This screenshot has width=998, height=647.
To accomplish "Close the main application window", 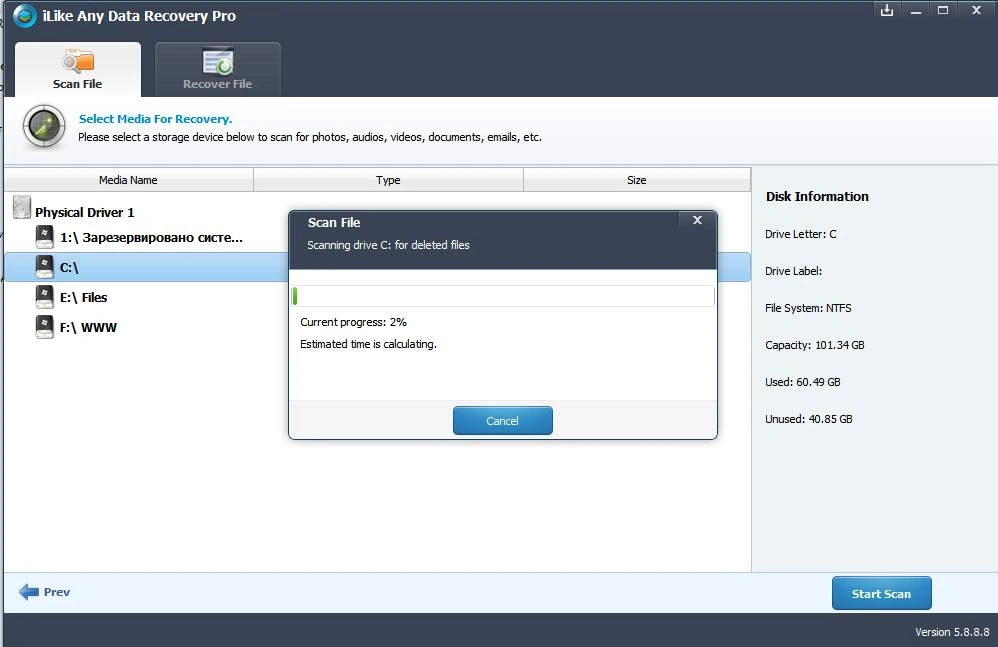I will tap(976, 11).
